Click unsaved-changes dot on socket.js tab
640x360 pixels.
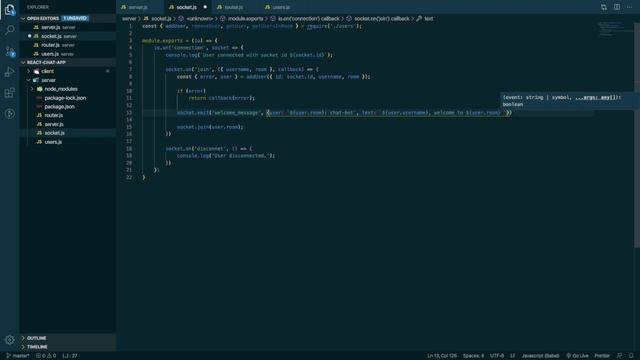205,7
